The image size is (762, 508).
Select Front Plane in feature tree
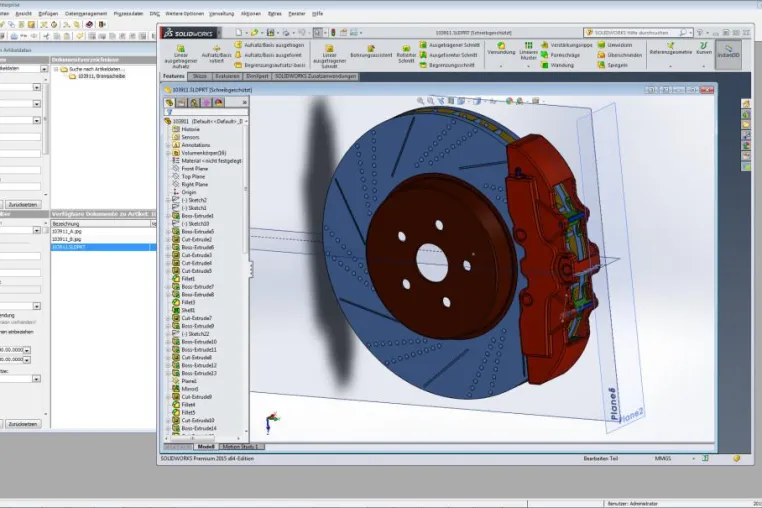(194, 169)
